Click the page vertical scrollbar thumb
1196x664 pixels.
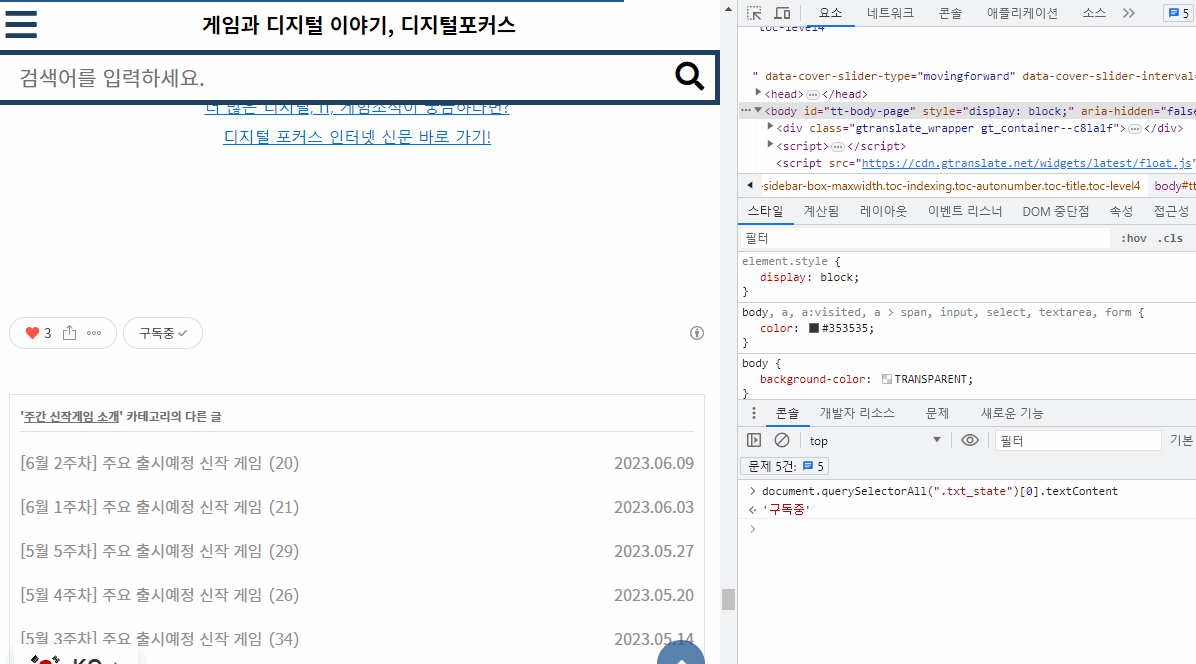point(728,599)
